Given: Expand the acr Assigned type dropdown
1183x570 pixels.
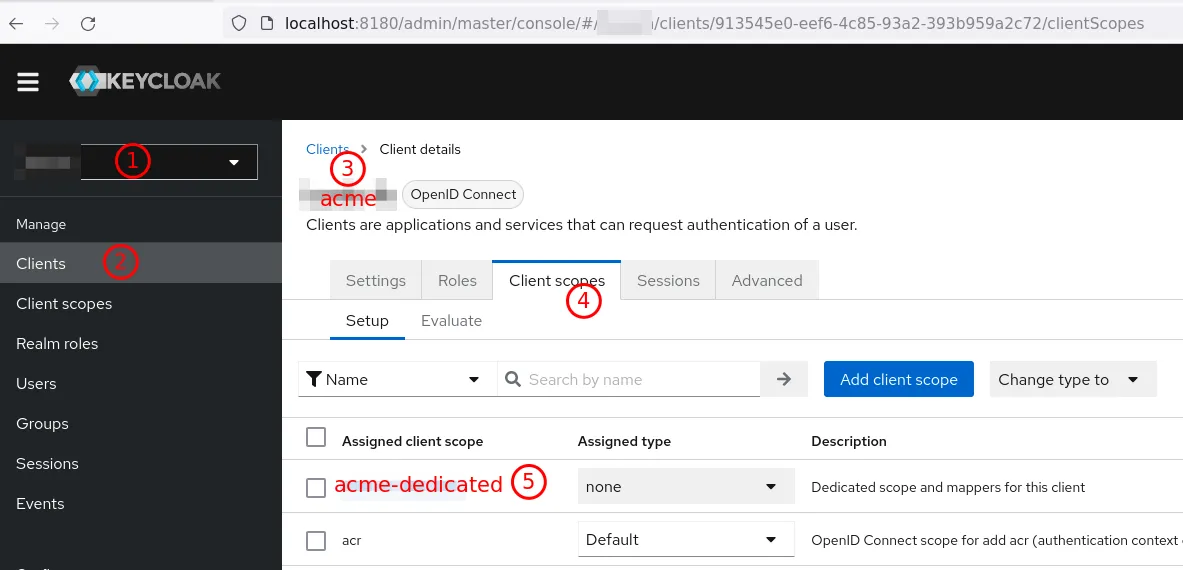Looking at the screenshot, I should click(685, 540).
